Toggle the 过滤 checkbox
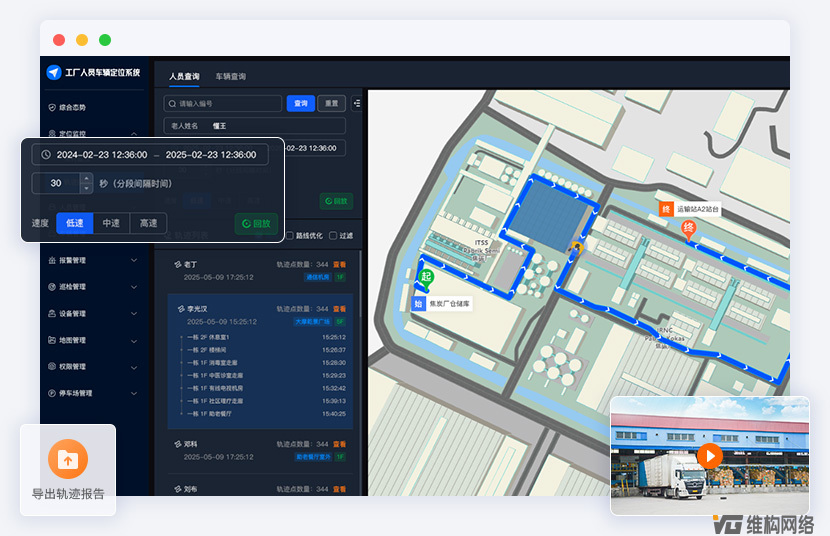 (x=333, y=236)
